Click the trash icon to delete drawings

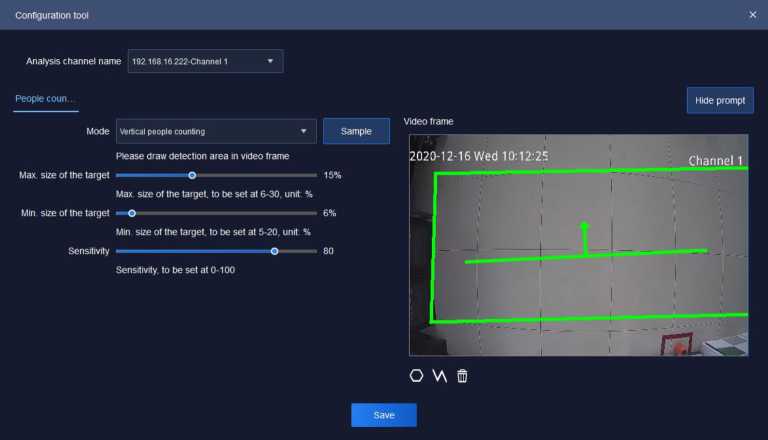click(x=462, y=376)
